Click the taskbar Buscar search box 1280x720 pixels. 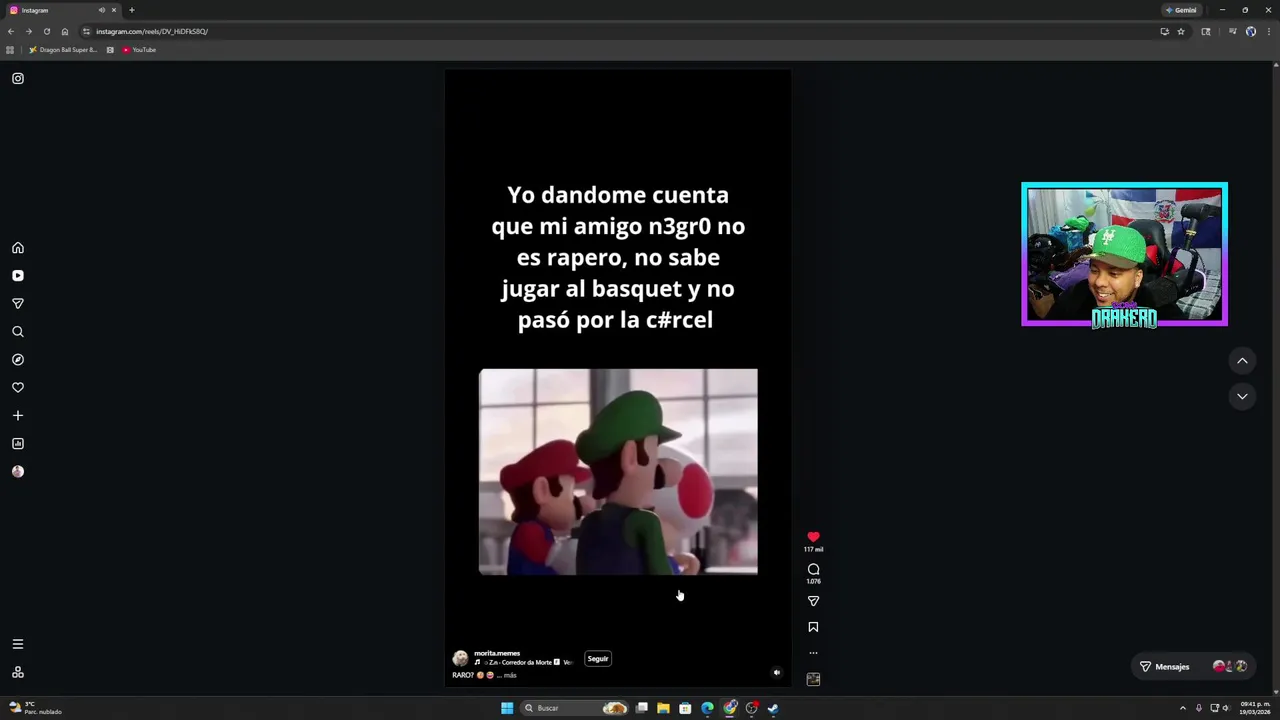point(573,708)
